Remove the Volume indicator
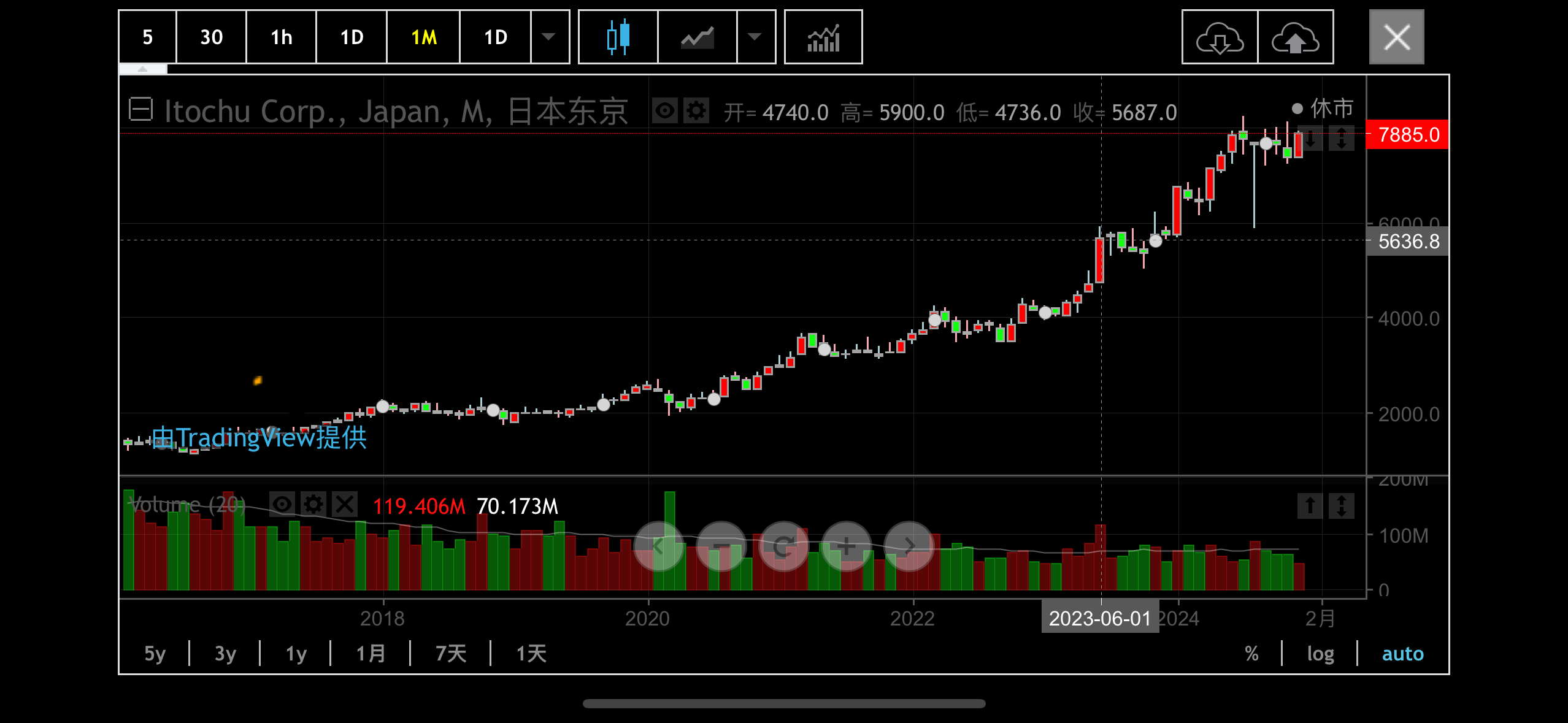This screenshot has height=723, width=1568. pos(345,505)
